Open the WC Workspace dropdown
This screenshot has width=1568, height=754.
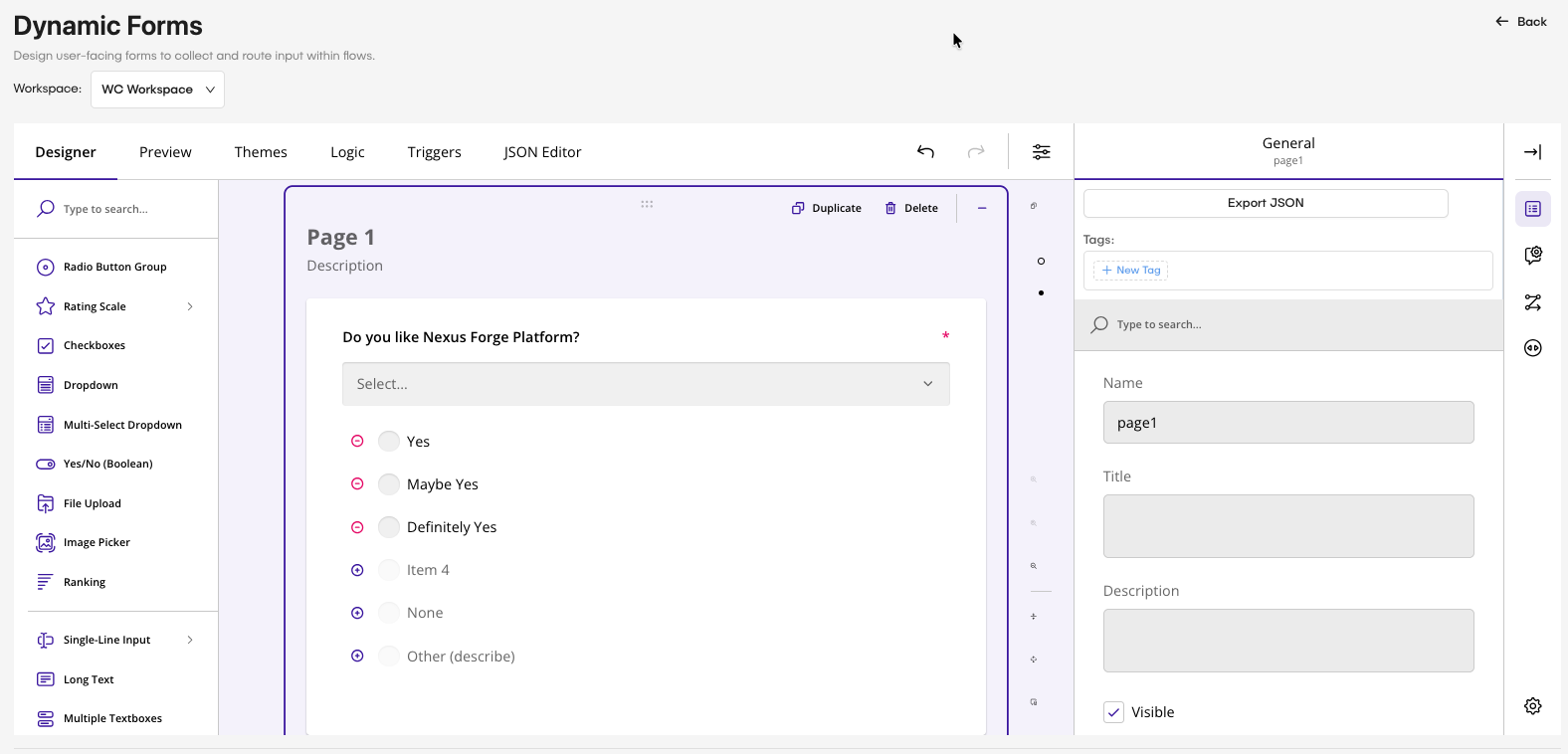[x=157, y=90]
